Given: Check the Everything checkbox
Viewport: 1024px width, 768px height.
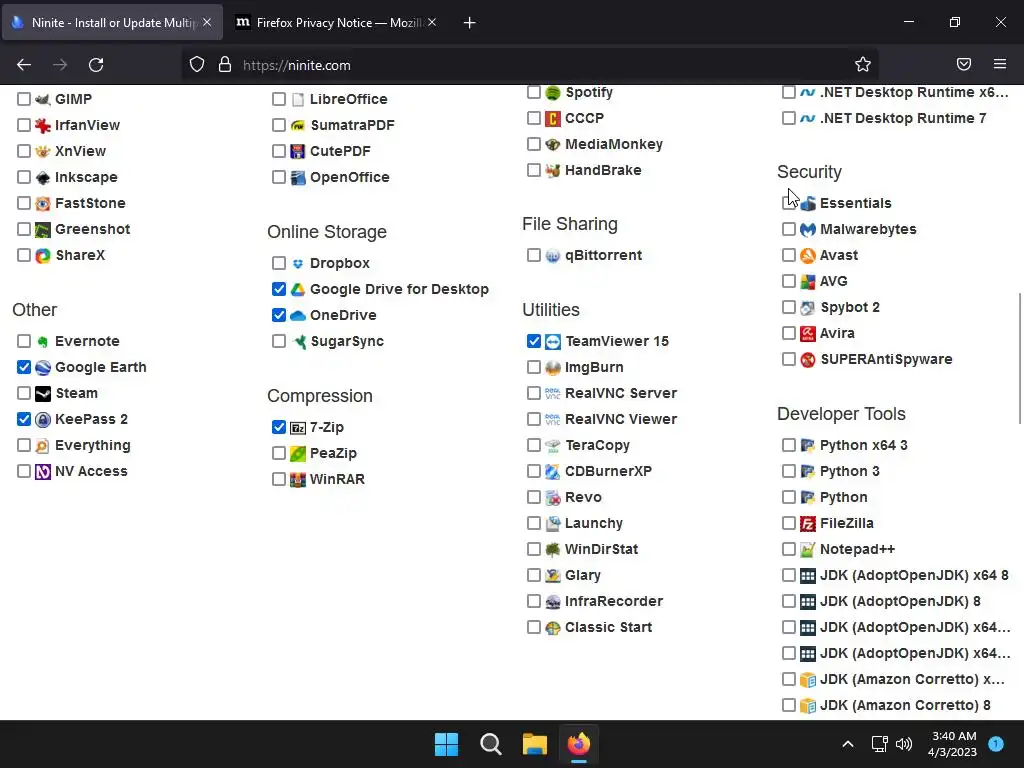Looking at the screenshot, I should (24, 445).
